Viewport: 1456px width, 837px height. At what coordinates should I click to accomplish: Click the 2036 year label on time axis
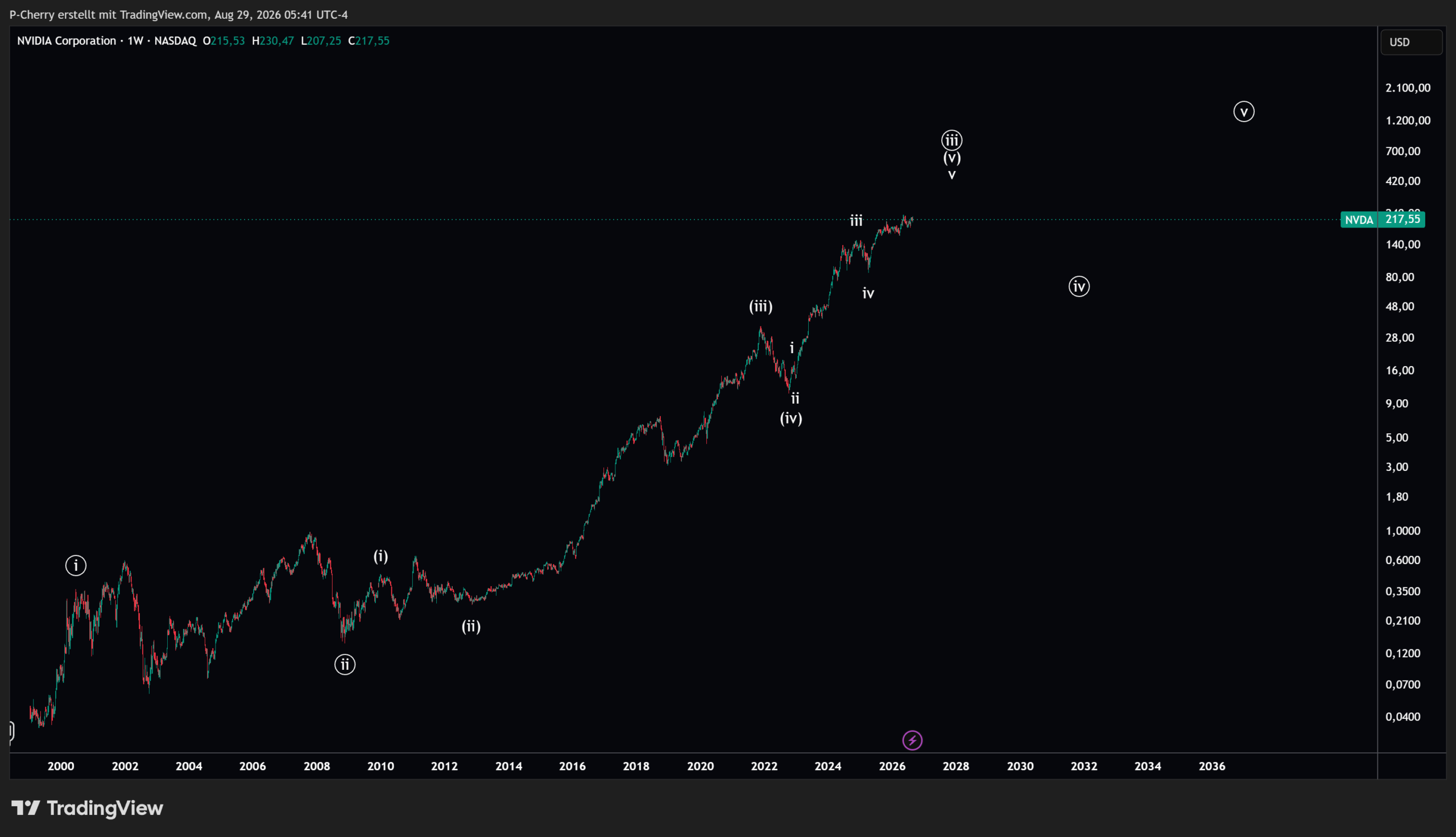pos(1212,766)
